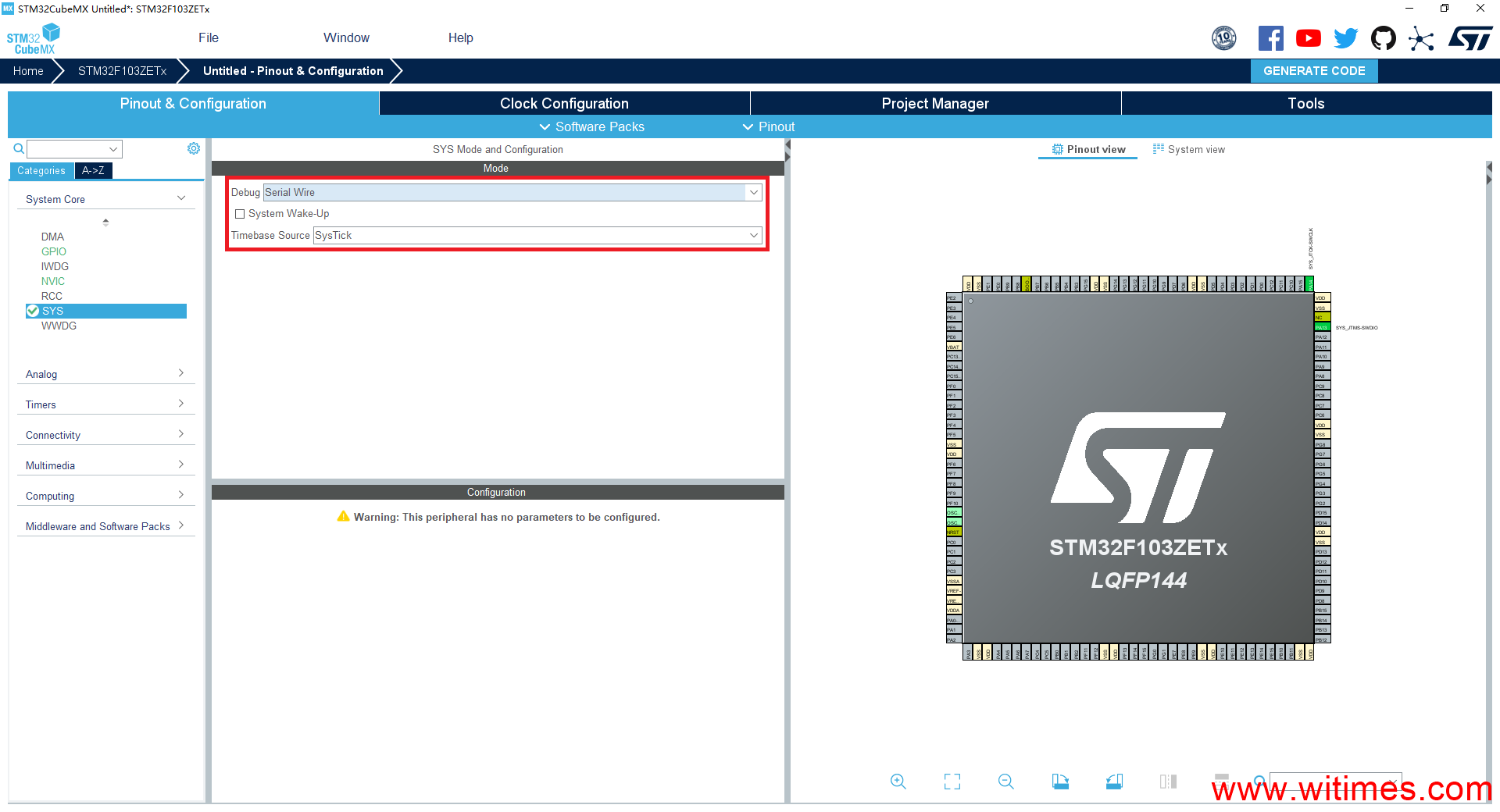Go to Home breadcrumb
1500x812 pixels.
click(28, 71)
